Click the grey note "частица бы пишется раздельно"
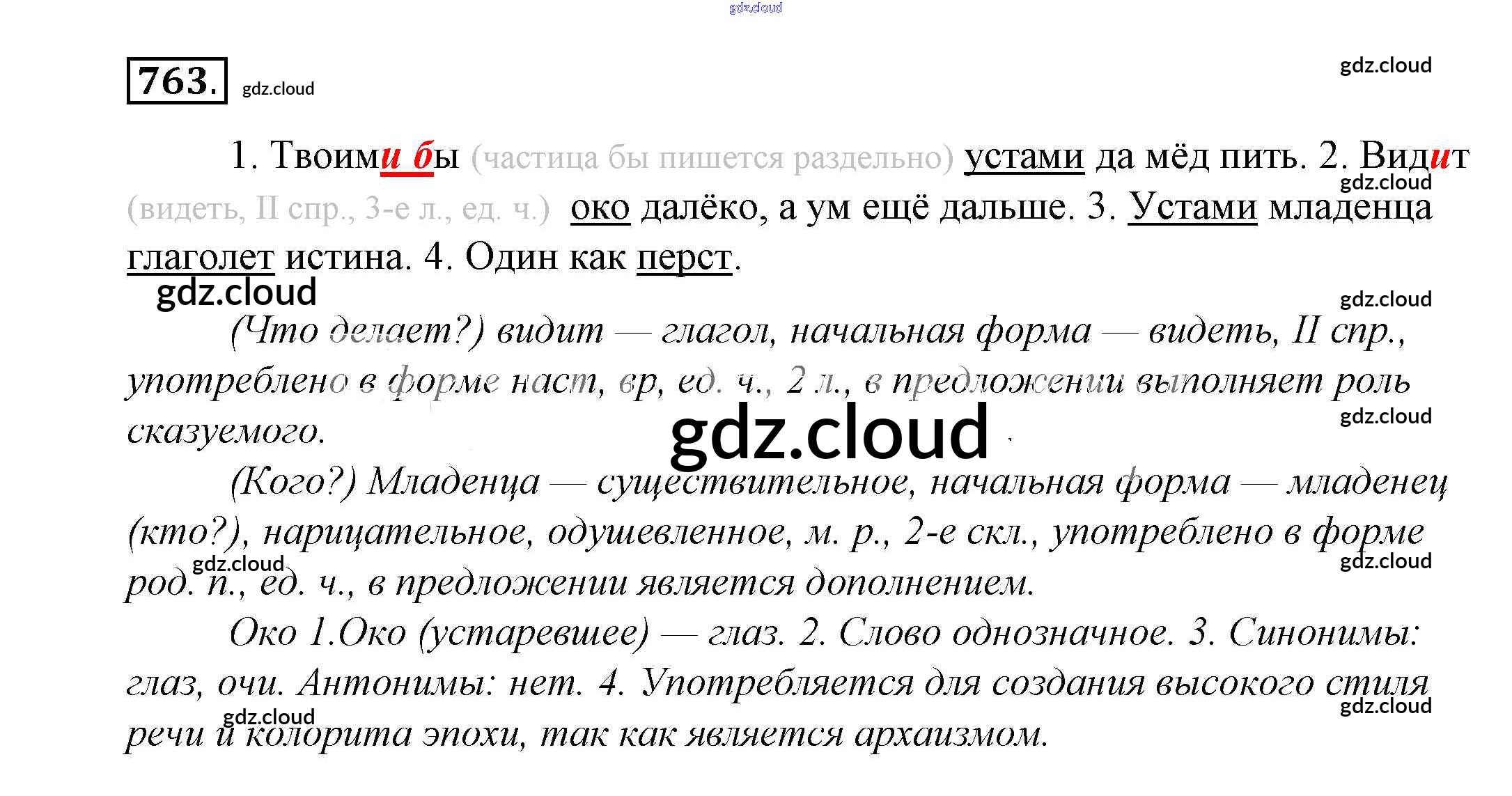The height and width of the screenshot is (796, 1512). 712,158
